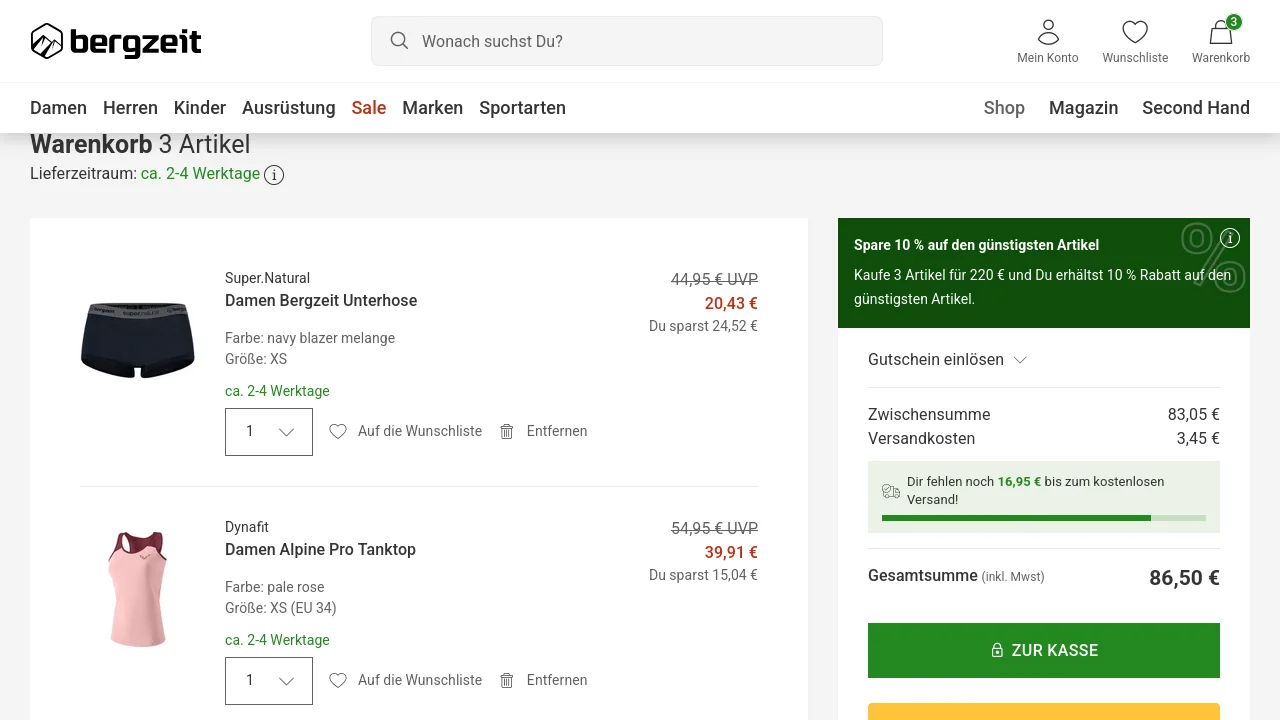This screenshot has height=720, width=1280.
Task: Click Du sparst 15,04 € text
Action: tap(703, 575)
